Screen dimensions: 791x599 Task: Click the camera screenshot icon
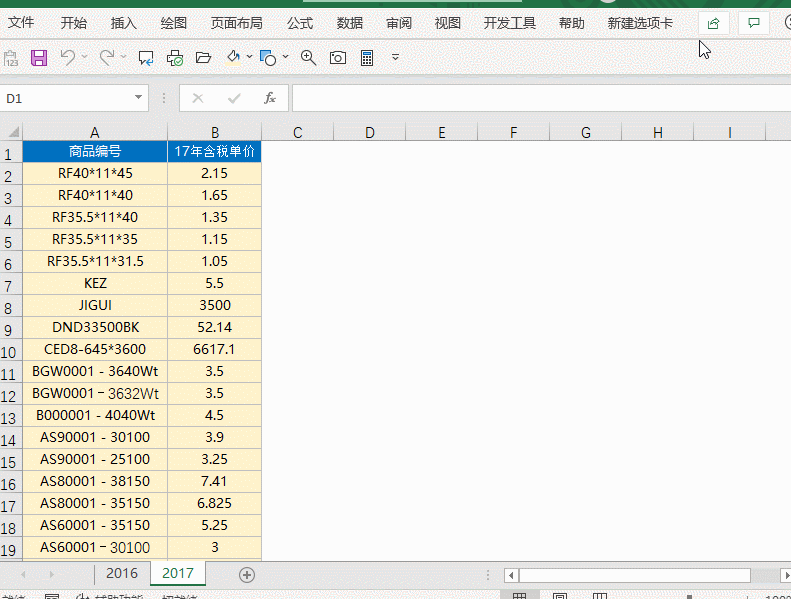pyautogui.click(x=337, y=58)
